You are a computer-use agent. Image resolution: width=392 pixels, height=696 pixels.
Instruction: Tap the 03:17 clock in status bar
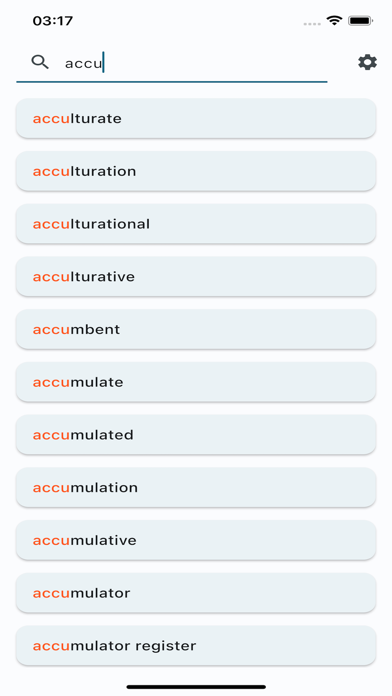point(53,21)
